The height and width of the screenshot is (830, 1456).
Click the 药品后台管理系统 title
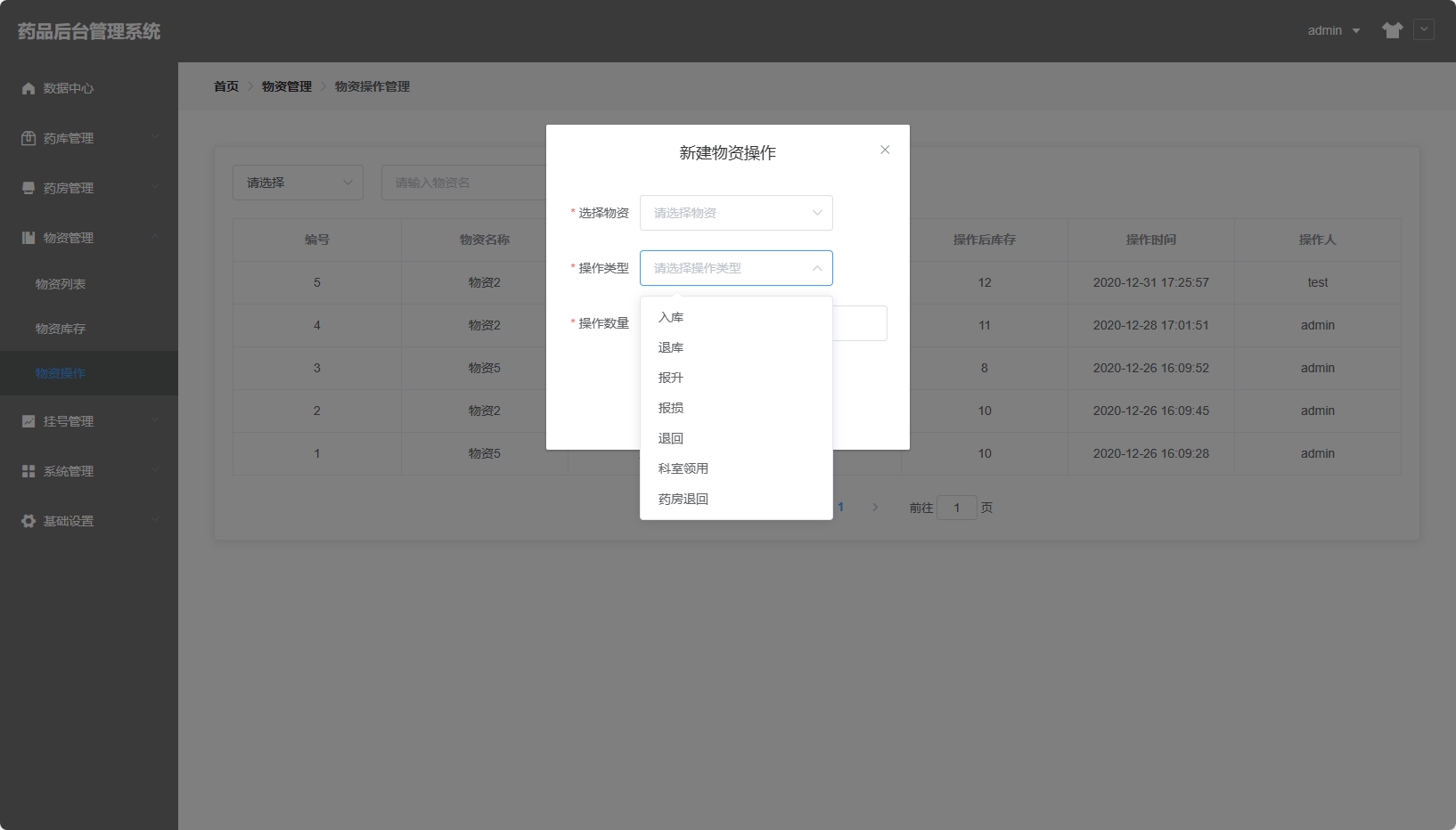(x=89, y=31)
